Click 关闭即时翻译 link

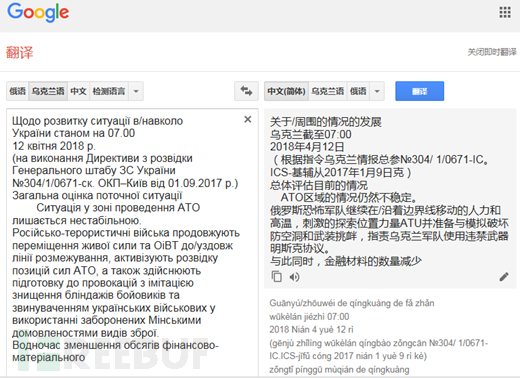pos(492,52)
